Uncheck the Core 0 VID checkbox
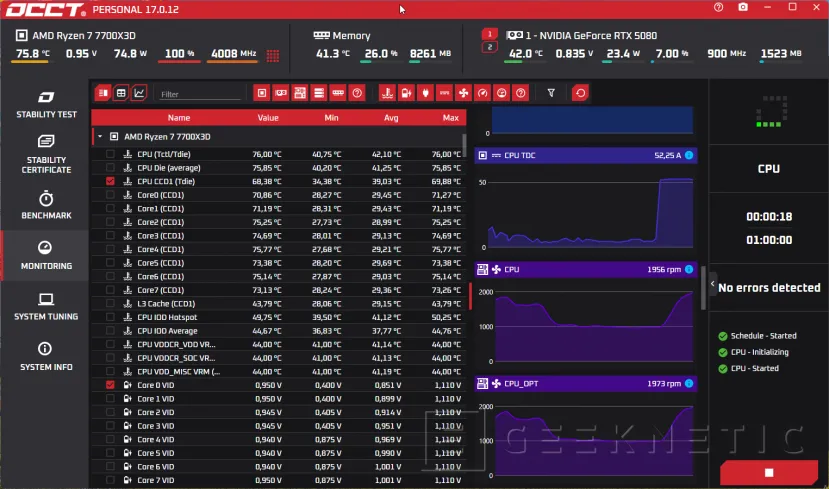 pyautogui.click(x=110, y=384)
